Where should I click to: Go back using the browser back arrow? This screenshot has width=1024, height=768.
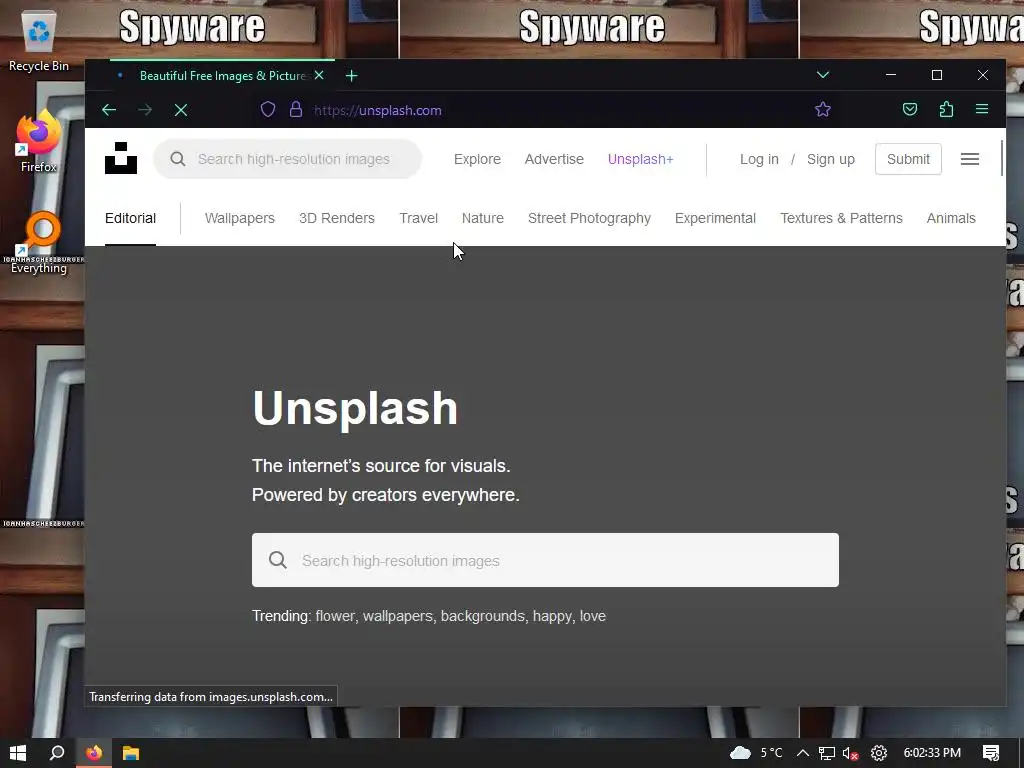pyautogui.click(x=109, y=110)
